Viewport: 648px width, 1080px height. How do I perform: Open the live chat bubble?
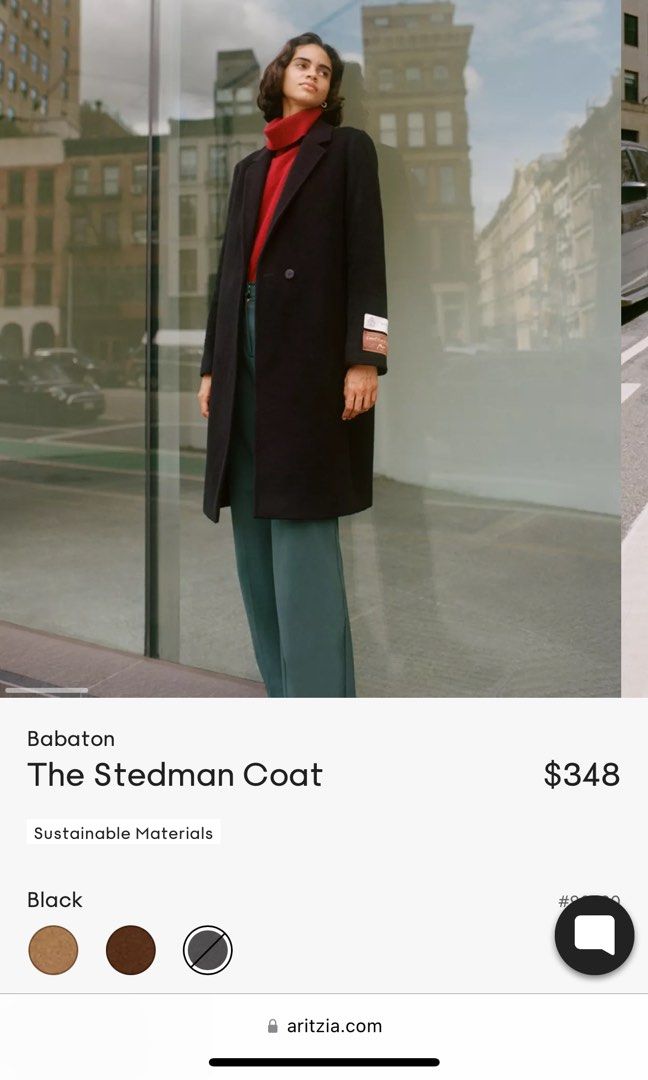[594, 935]
